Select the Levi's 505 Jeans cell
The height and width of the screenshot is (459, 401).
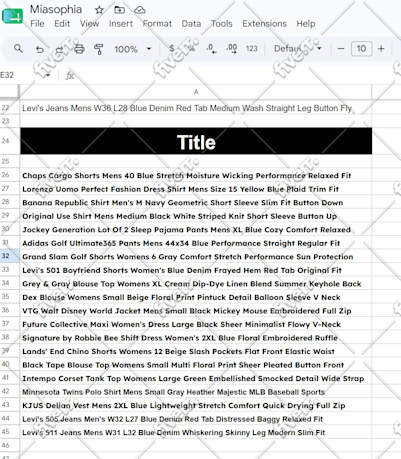[x=196, y=419]
